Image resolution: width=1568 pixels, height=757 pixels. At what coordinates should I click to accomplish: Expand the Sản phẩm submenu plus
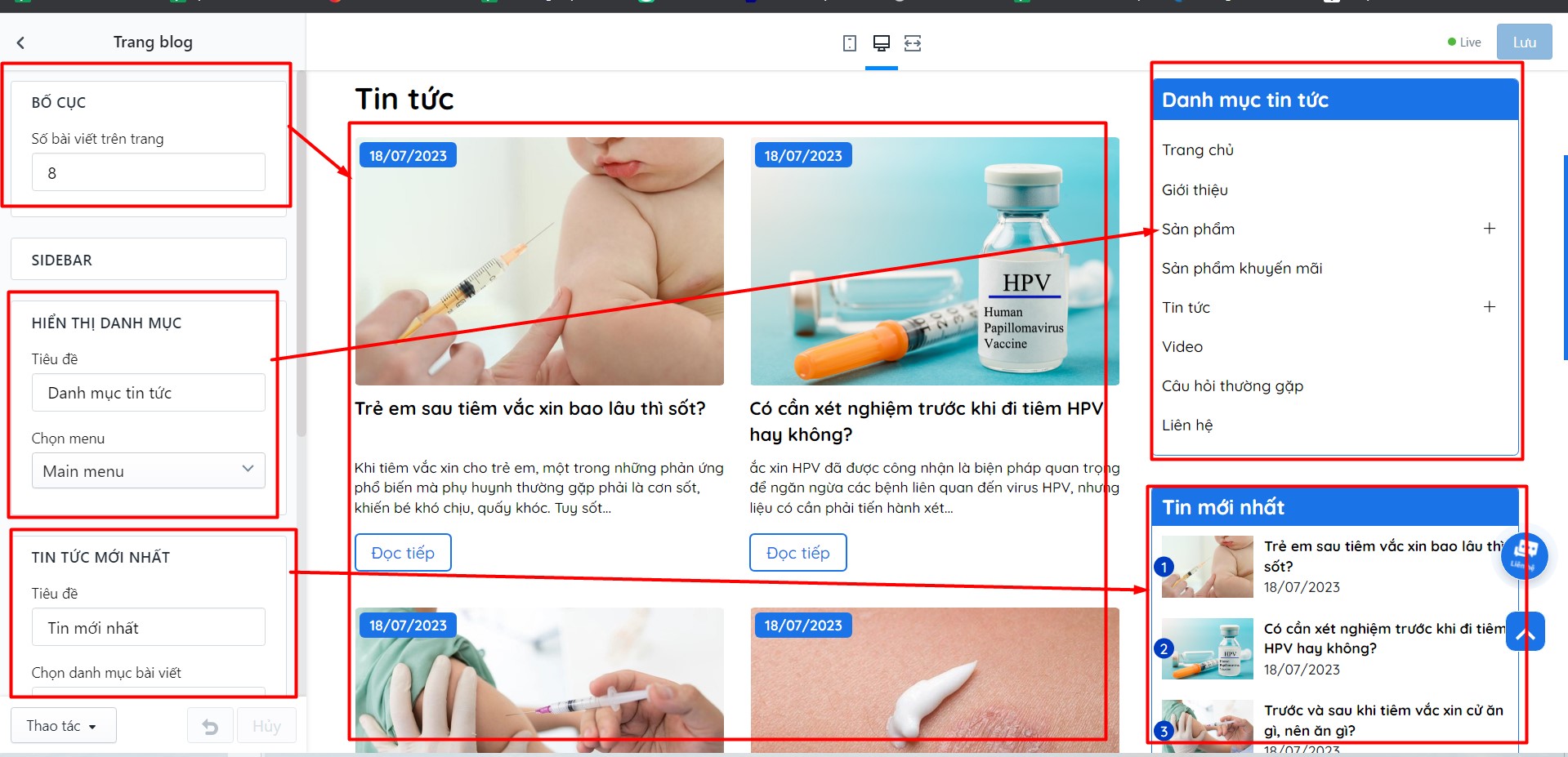point(1490,229)
